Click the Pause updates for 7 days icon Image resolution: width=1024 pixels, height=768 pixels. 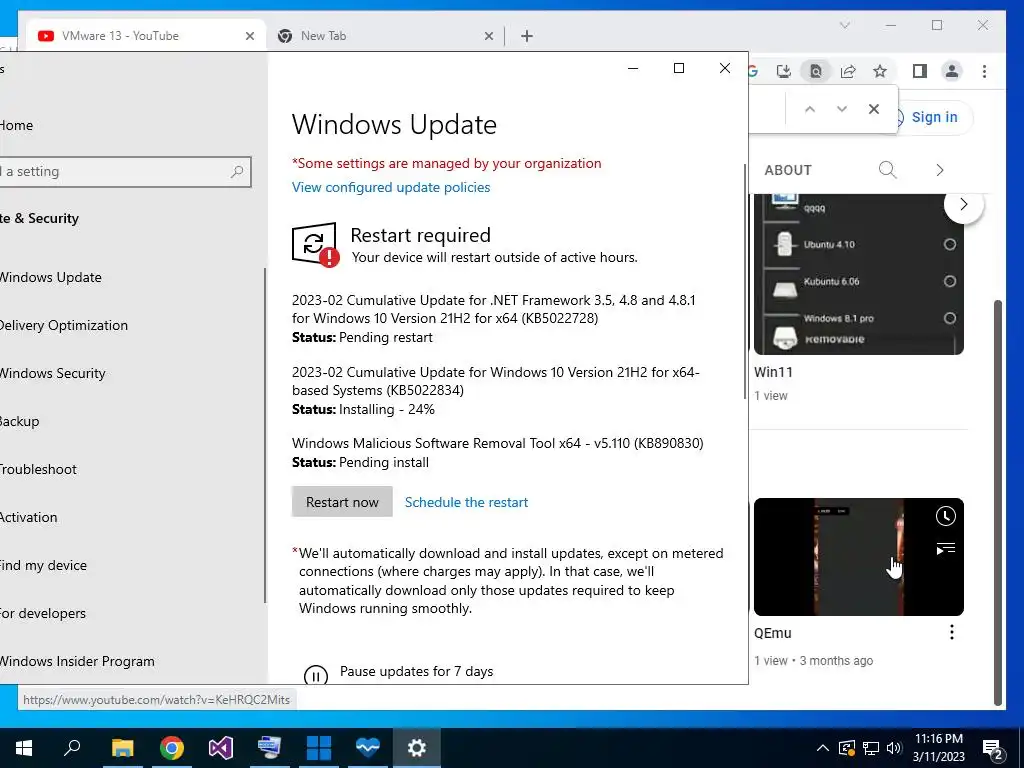tap(316, 675)
